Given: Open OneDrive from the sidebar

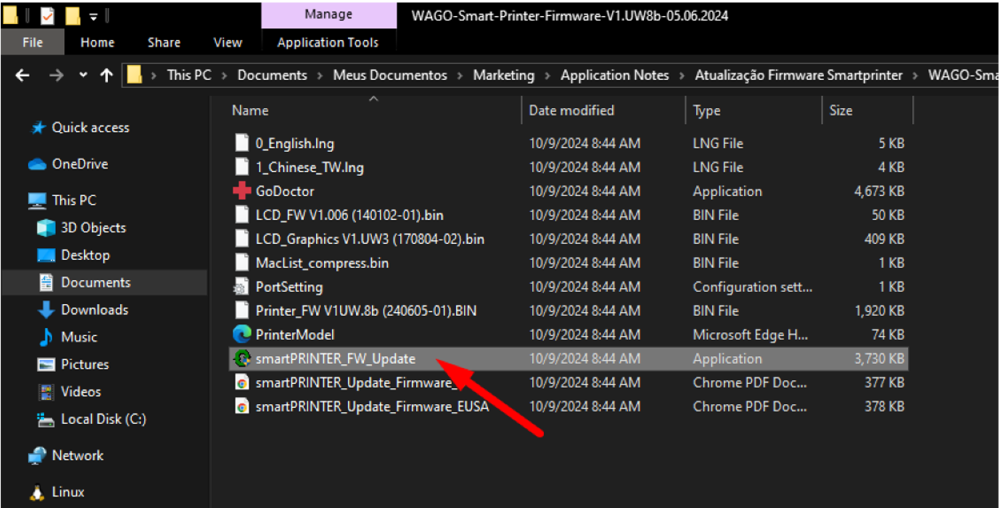Looking at the screenshot, I should tap(79, 164).
